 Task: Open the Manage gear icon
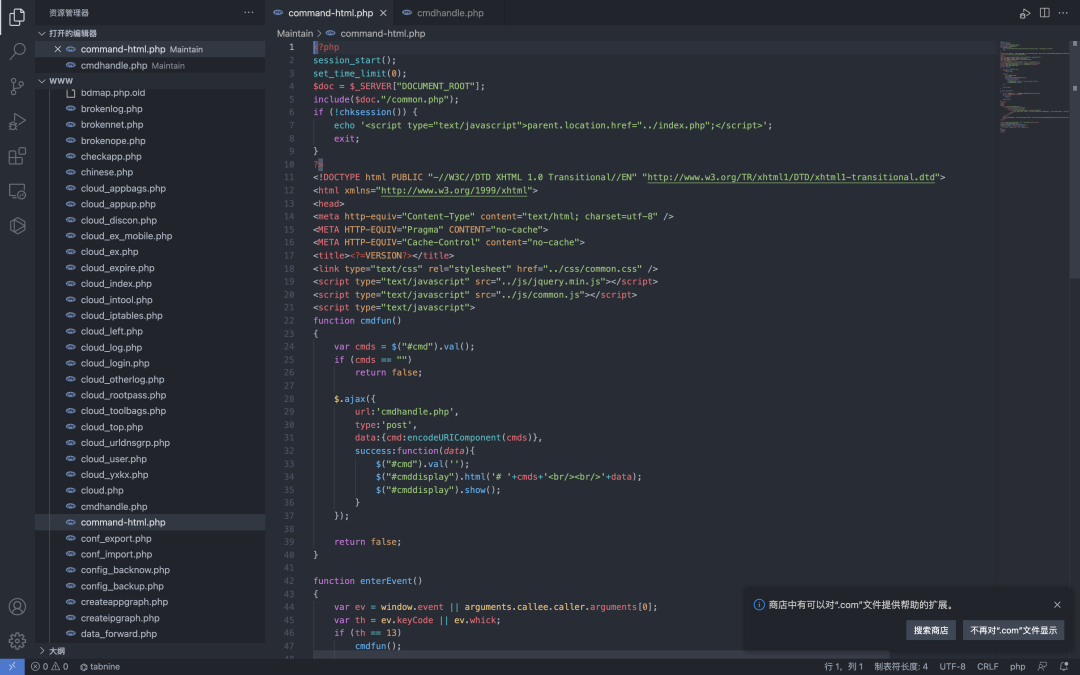pyautogui.click(x=17, y=641)
